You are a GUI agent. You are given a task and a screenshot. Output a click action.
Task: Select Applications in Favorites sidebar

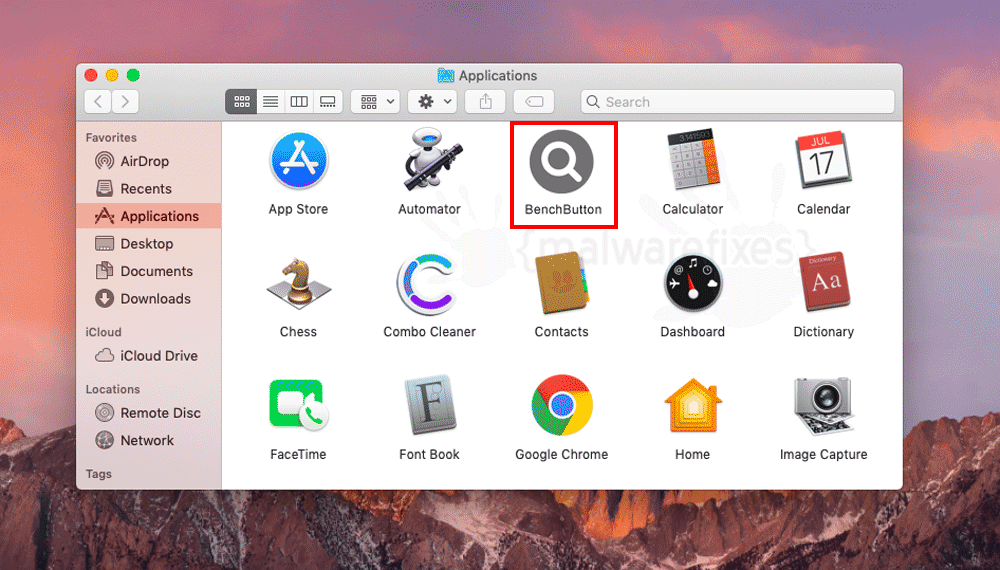pyautogui.click(x=149, y=216)
